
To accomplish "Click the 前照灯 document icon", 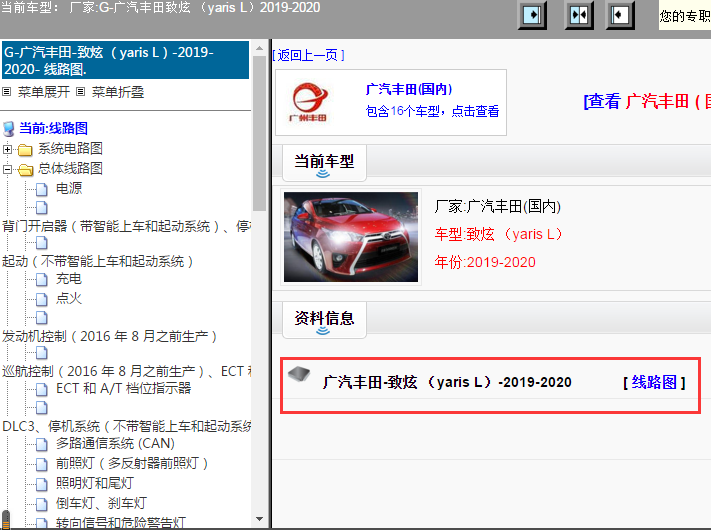I will tap(41, 464).
